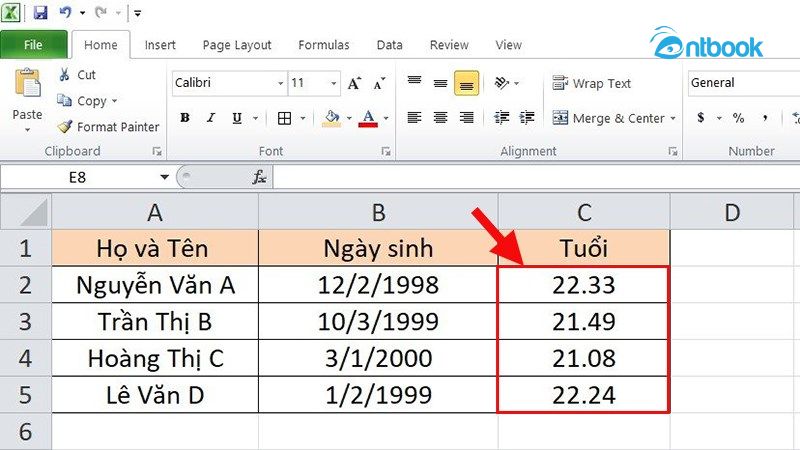Increase indent in cell
Viewport: 800px width, 450px height.
pyautogui.click(x=527, y=118)
